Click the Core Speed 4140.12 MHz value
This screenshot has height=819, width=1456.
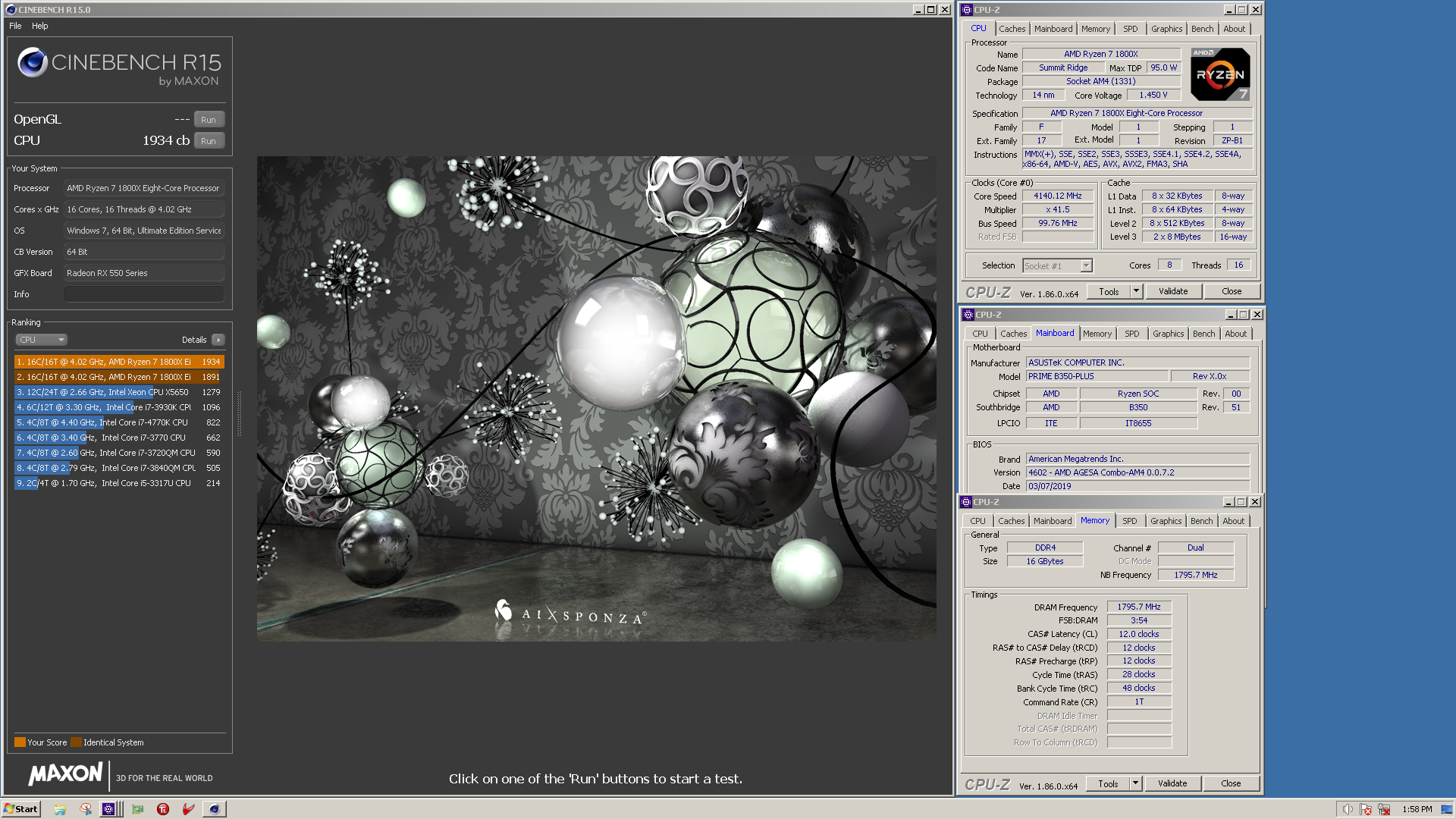pos(1058,196)
